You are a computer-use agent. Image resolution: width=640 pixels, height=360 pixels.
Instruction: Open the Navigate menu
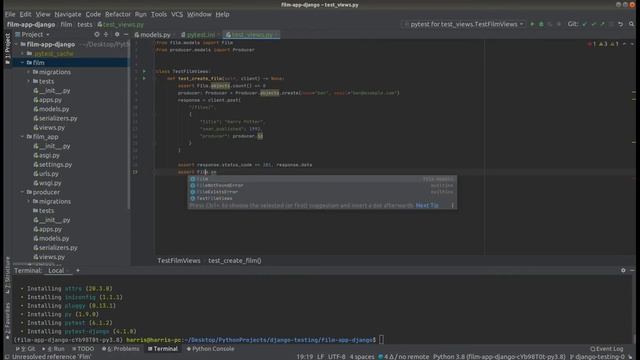click(x=68, y=14)
